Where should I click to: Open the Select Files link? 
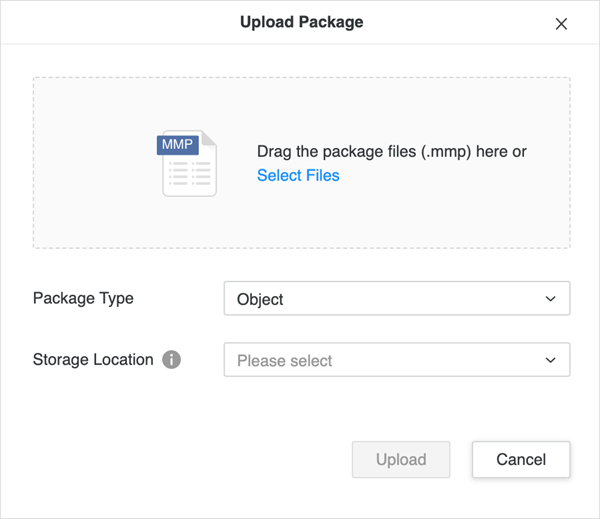coord(298,176)
